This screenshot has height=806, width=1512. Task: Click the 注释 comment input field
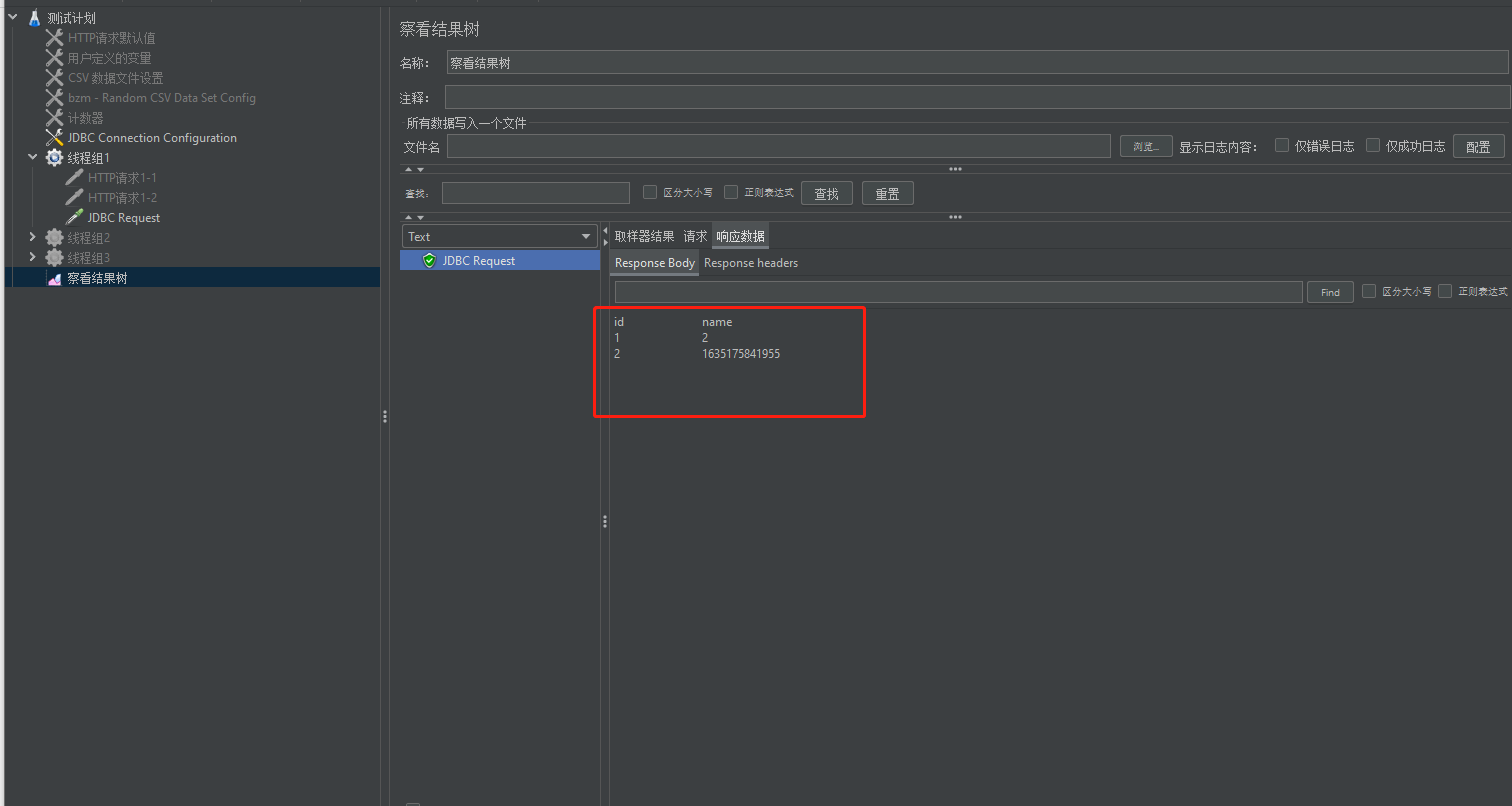click(x=978, y=97)
